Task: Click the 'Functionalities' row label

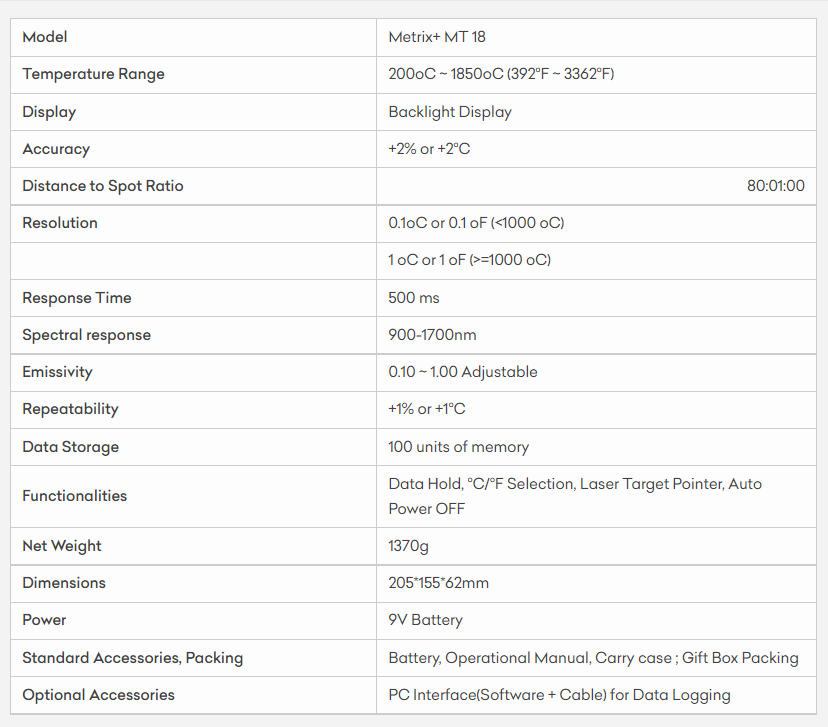Action: 75,496
